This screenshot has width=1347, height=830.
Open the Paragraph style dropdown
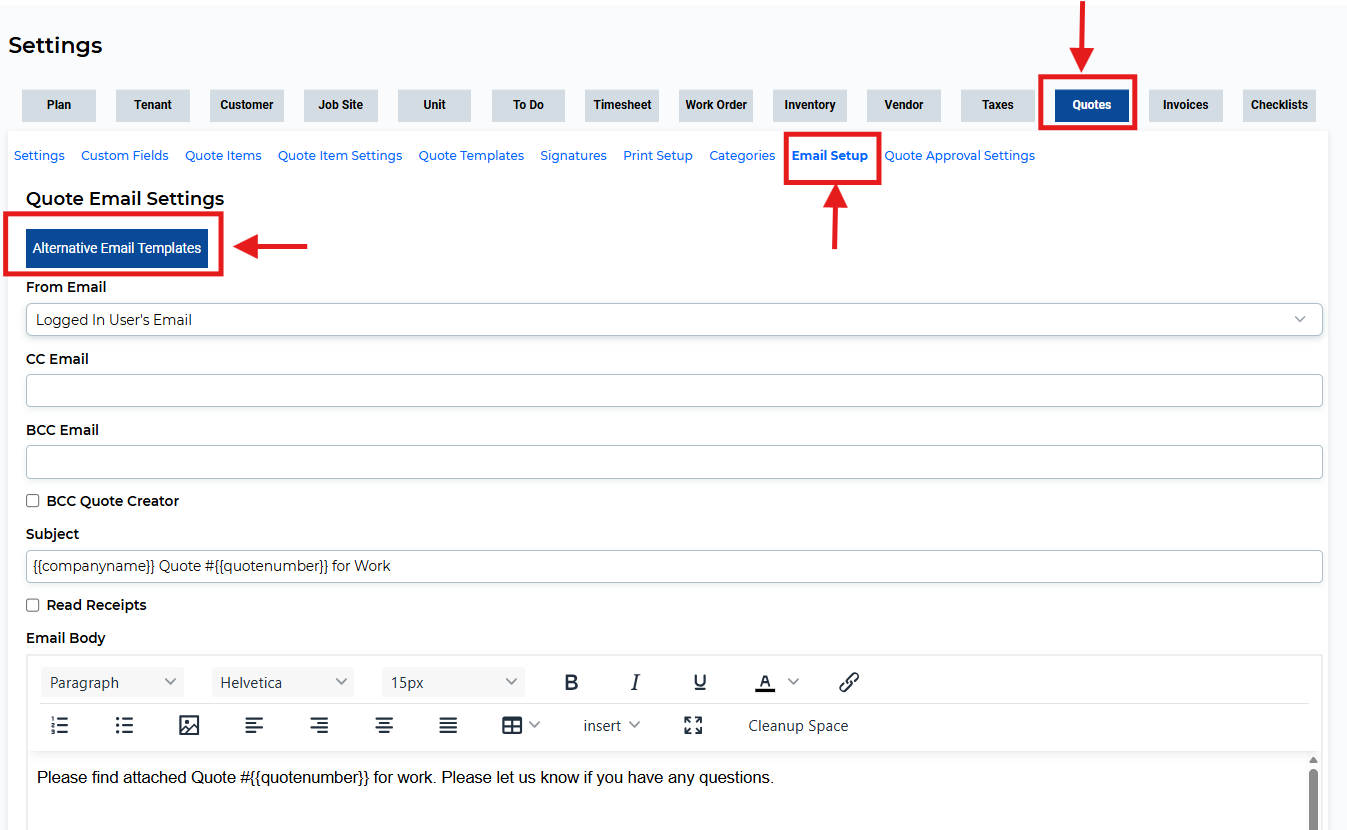[x=112, y=683]
